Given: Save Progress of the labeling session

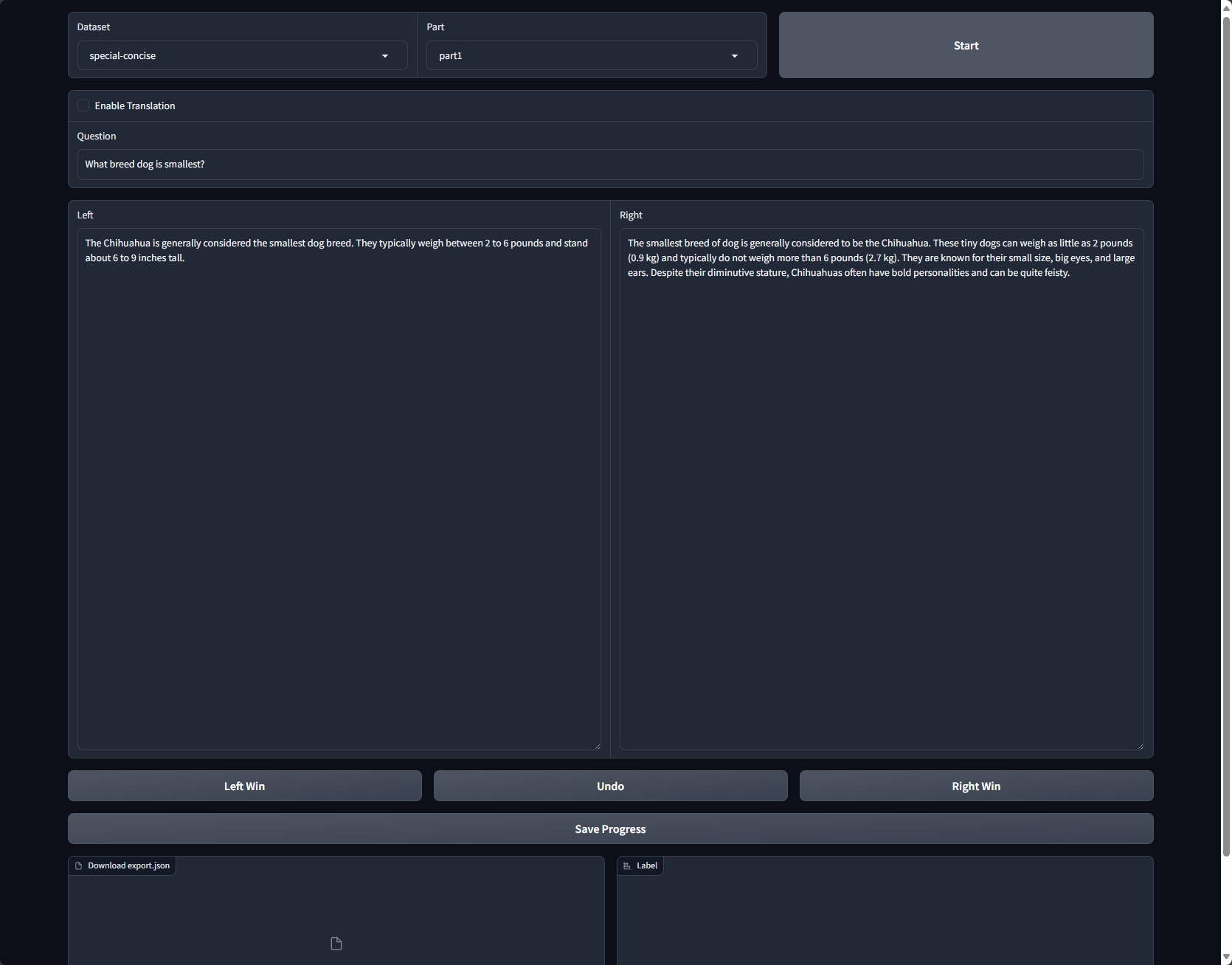Looking at the screenshot, I should pos(610,829).
